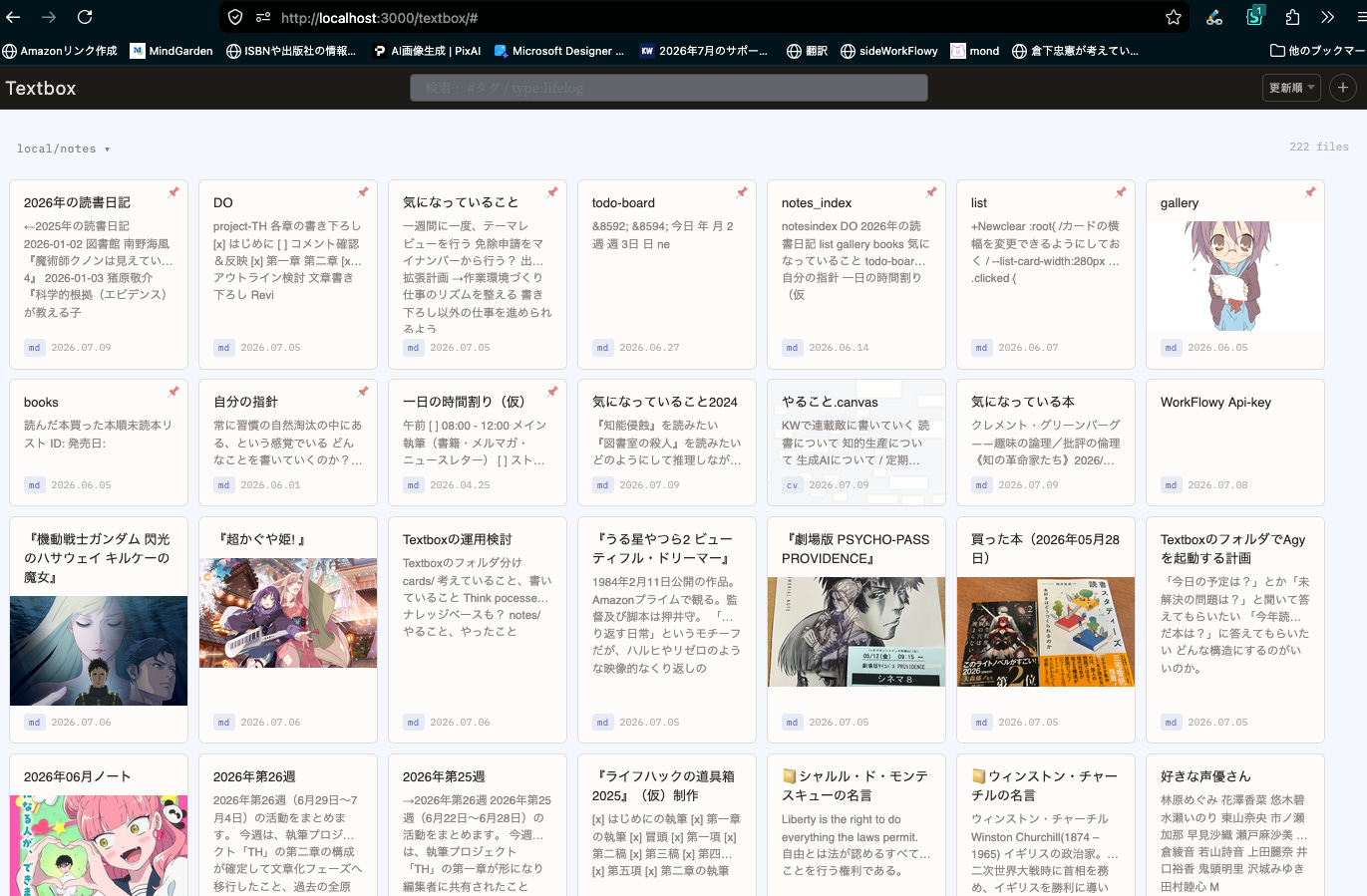Open the シャルル・ド・モンテスキューの名言 note
Viewport: 1367px width, 896px height.
(855, 785)
